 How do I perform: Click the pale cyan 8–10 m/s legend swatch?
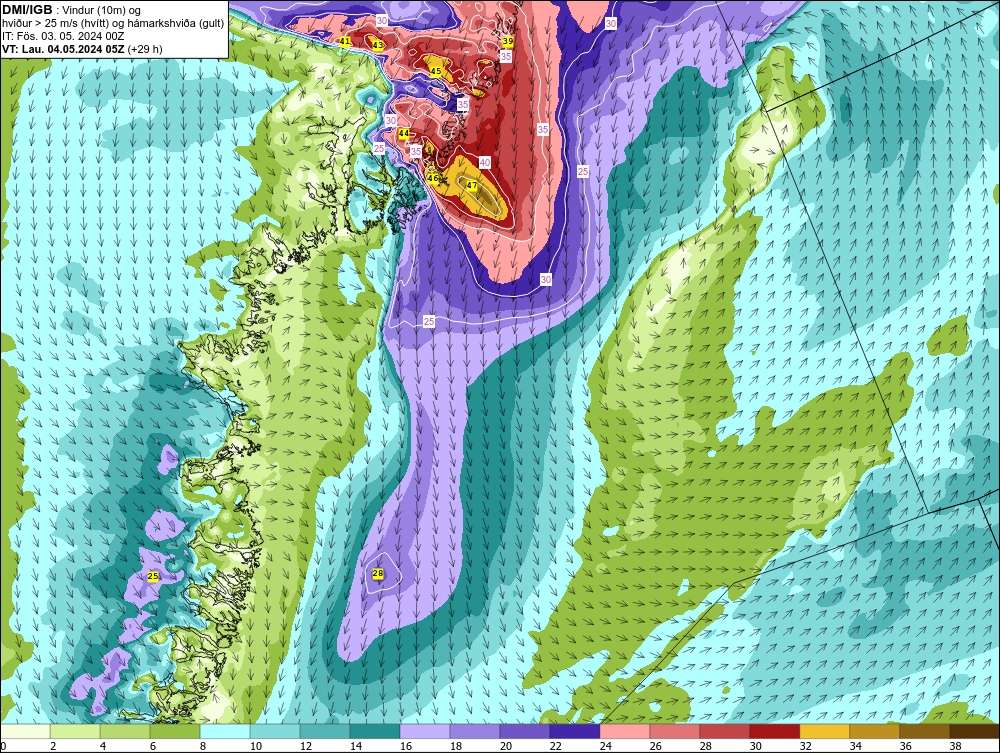224,731
